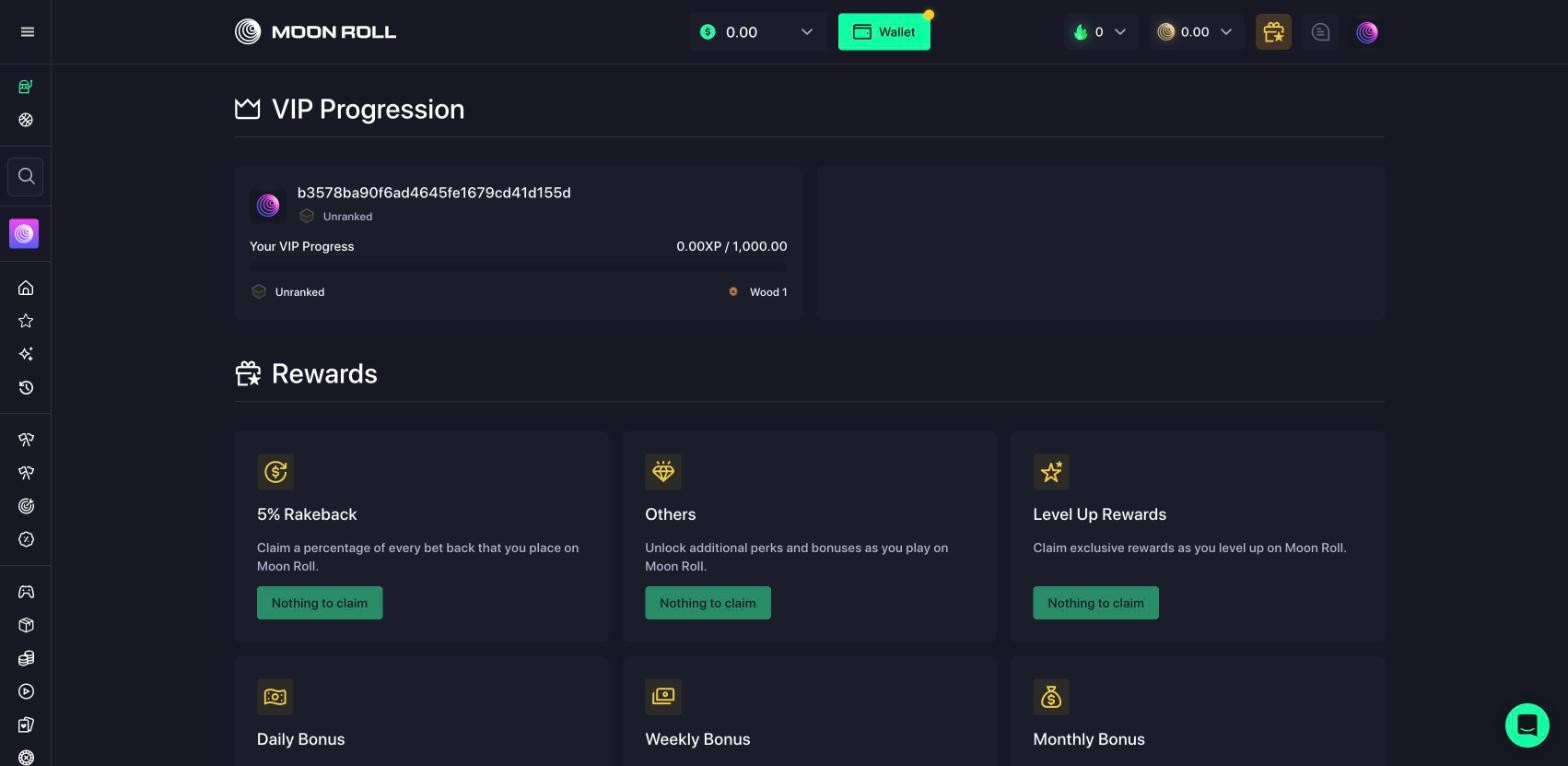Click the stacked coins icon in sidebar

coord(26,658)
